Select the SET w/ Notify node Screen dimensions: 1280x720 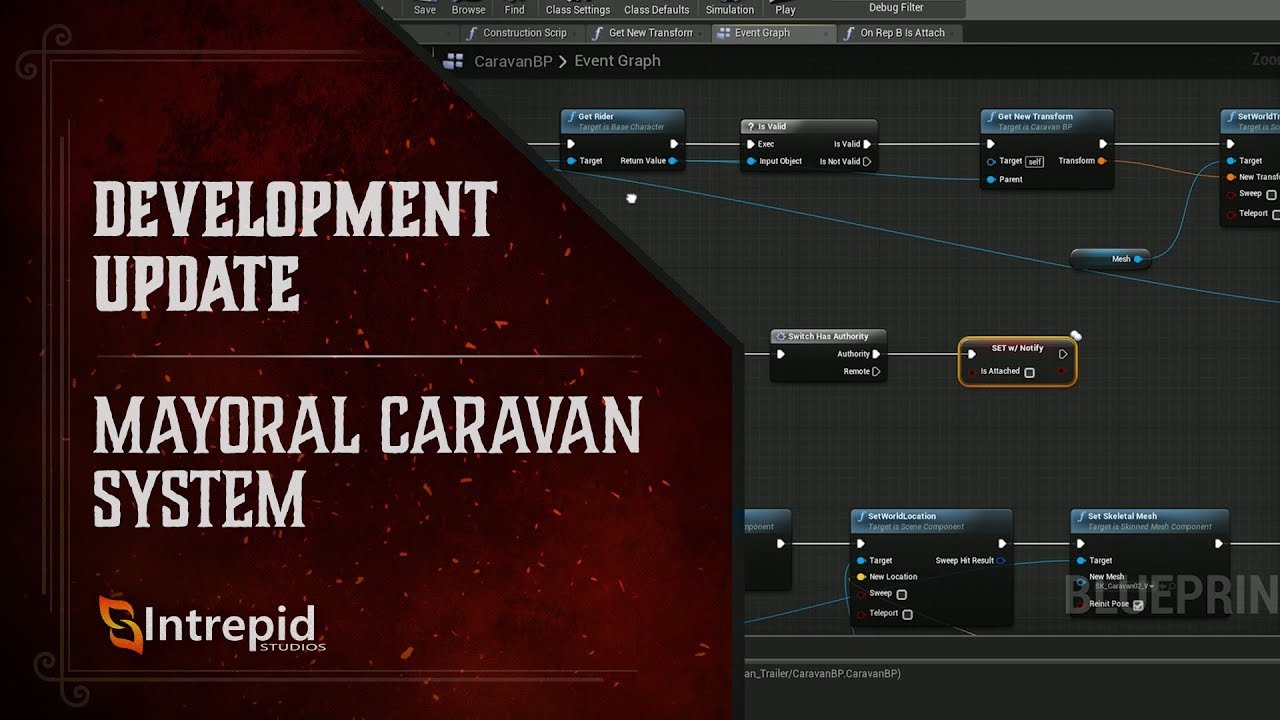1018,360
